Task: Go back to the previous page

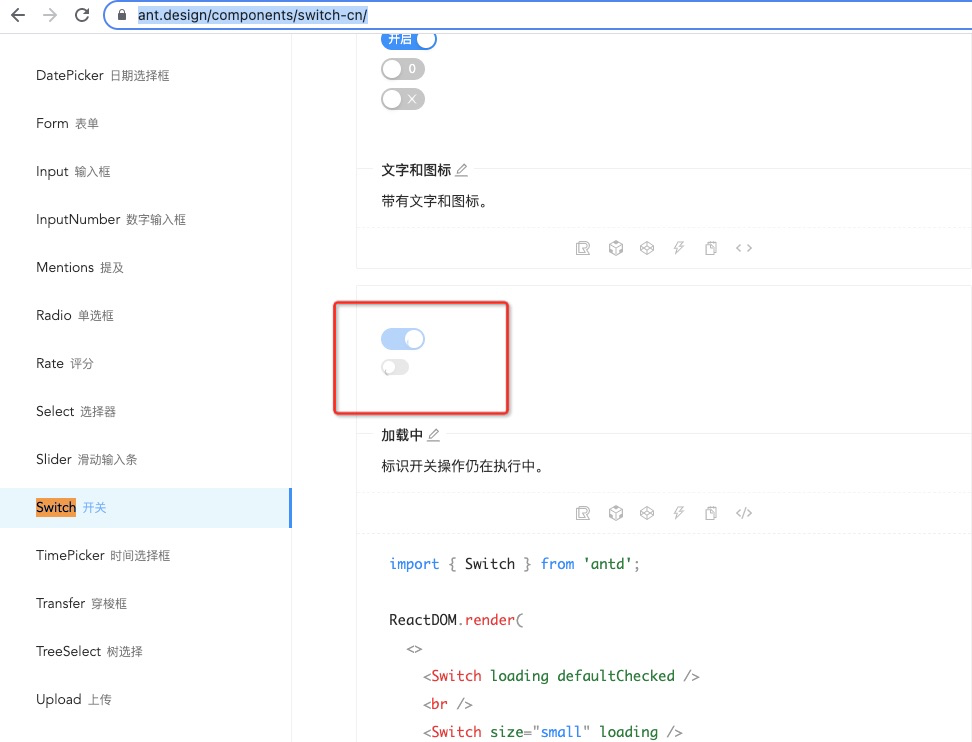Action: pos(18,15)
